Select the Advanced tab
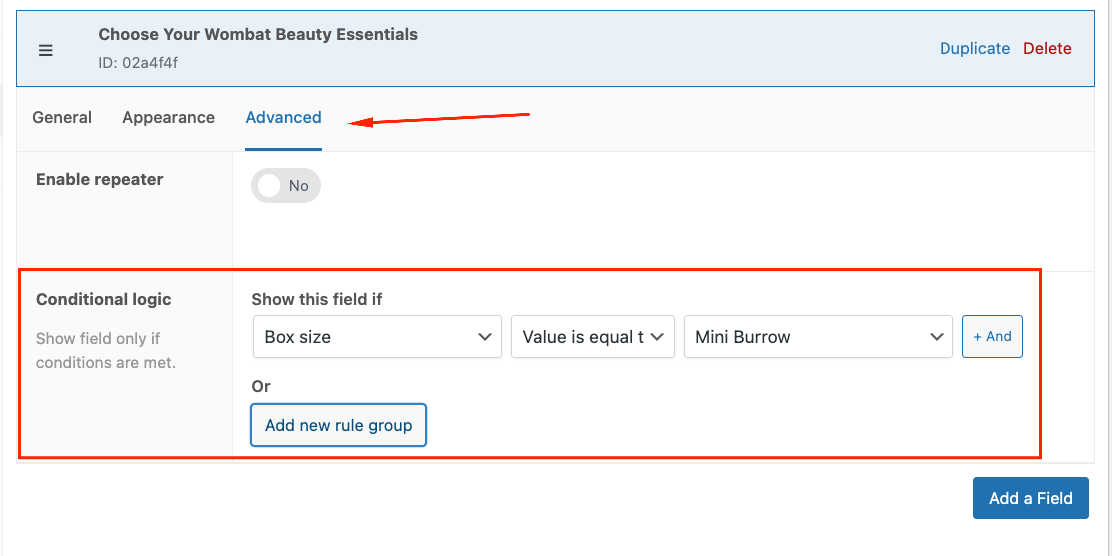This screenshot has width=1112, height=556. point(284,118)
